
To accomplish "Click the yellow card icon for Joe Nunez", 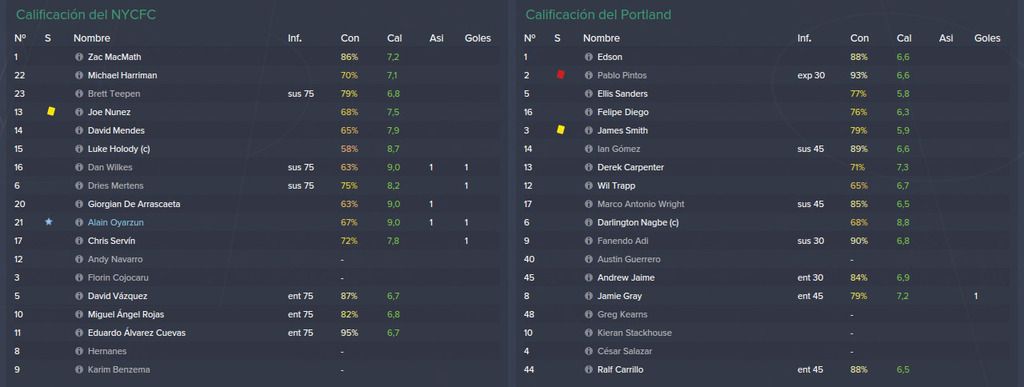I will pos(51,112).
